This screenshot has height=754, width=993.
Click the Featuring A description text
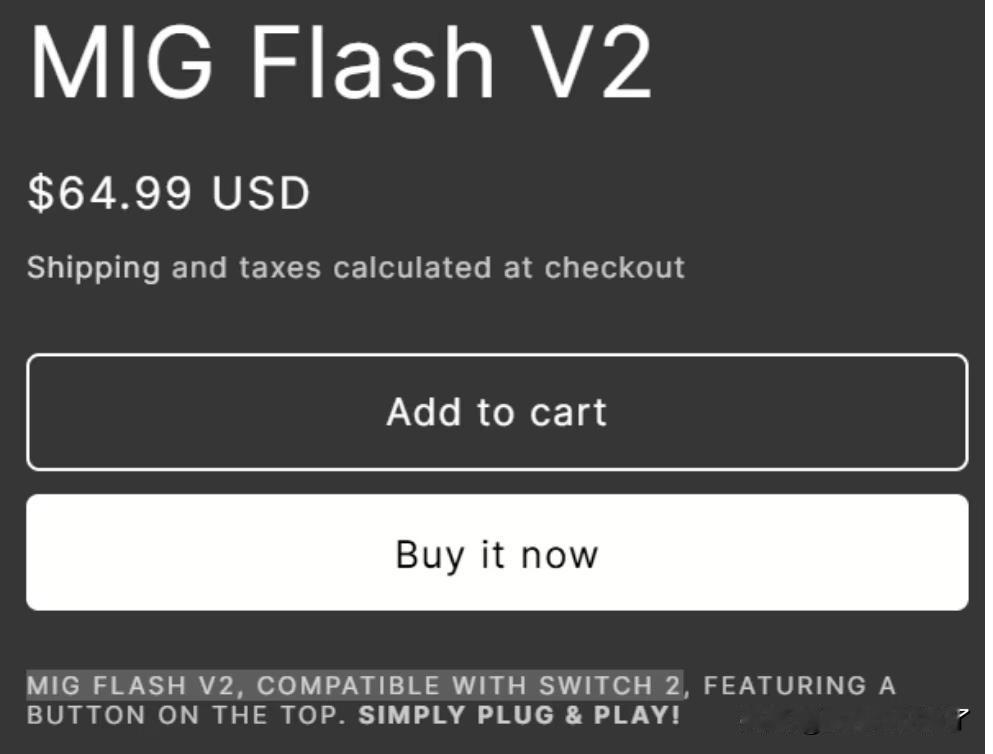click(x=800, y=686)
